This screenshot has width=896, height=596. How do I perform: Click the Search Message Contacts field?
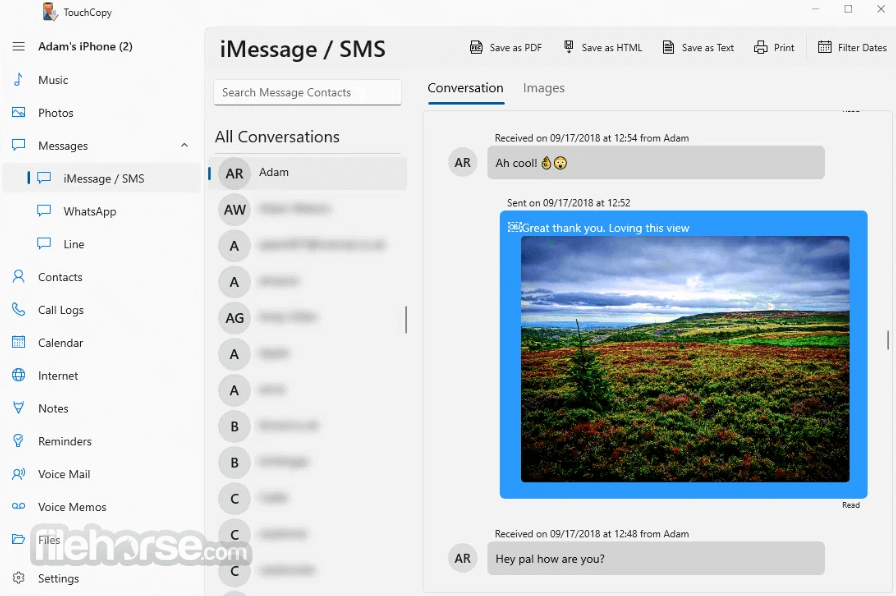[x=307, y=93]
